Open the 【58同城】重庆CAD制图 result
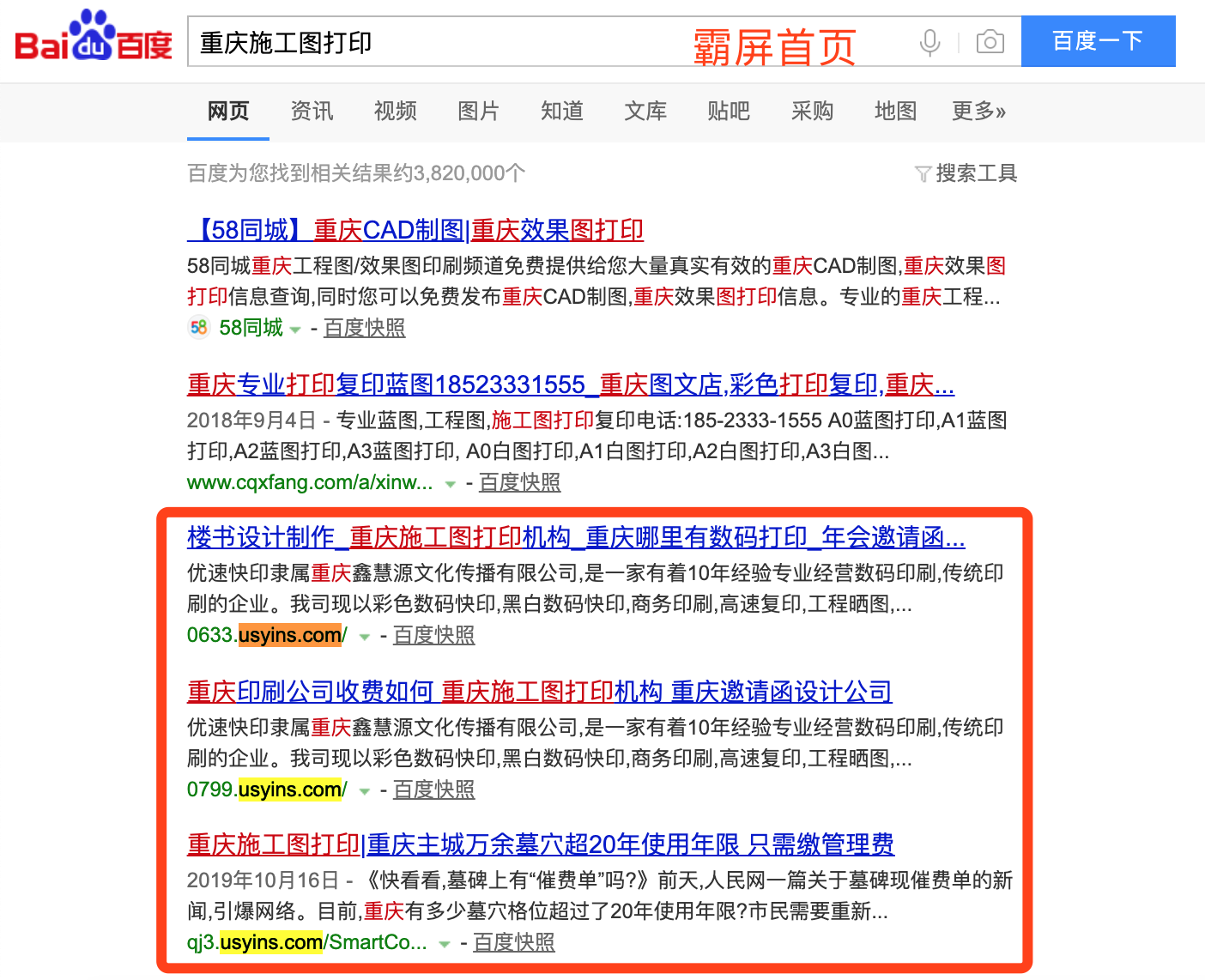Screen dimensions: 1205x980 click(415, 230)
